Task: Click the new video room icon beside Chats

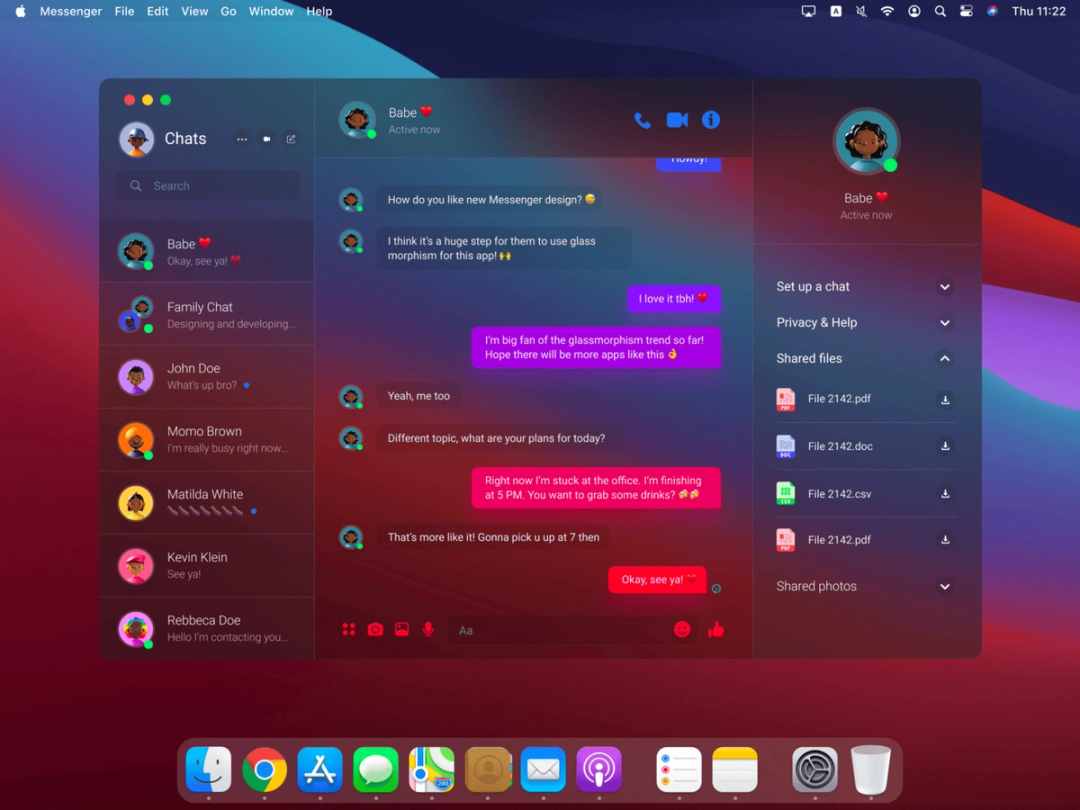Action: [x=267, y=139]
